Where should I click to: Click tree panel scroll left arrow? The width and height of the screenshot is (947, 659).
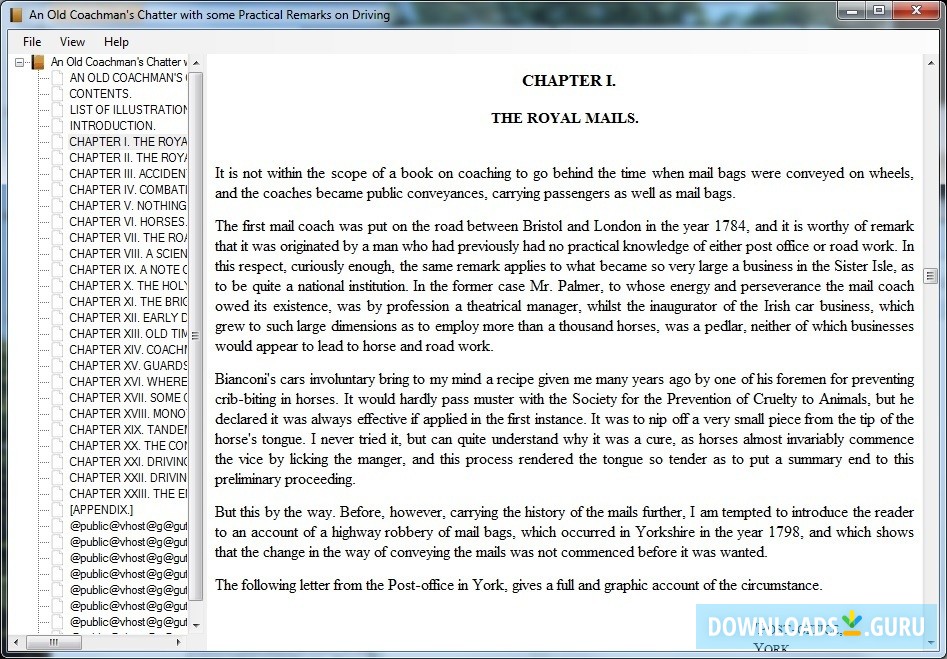16,642
